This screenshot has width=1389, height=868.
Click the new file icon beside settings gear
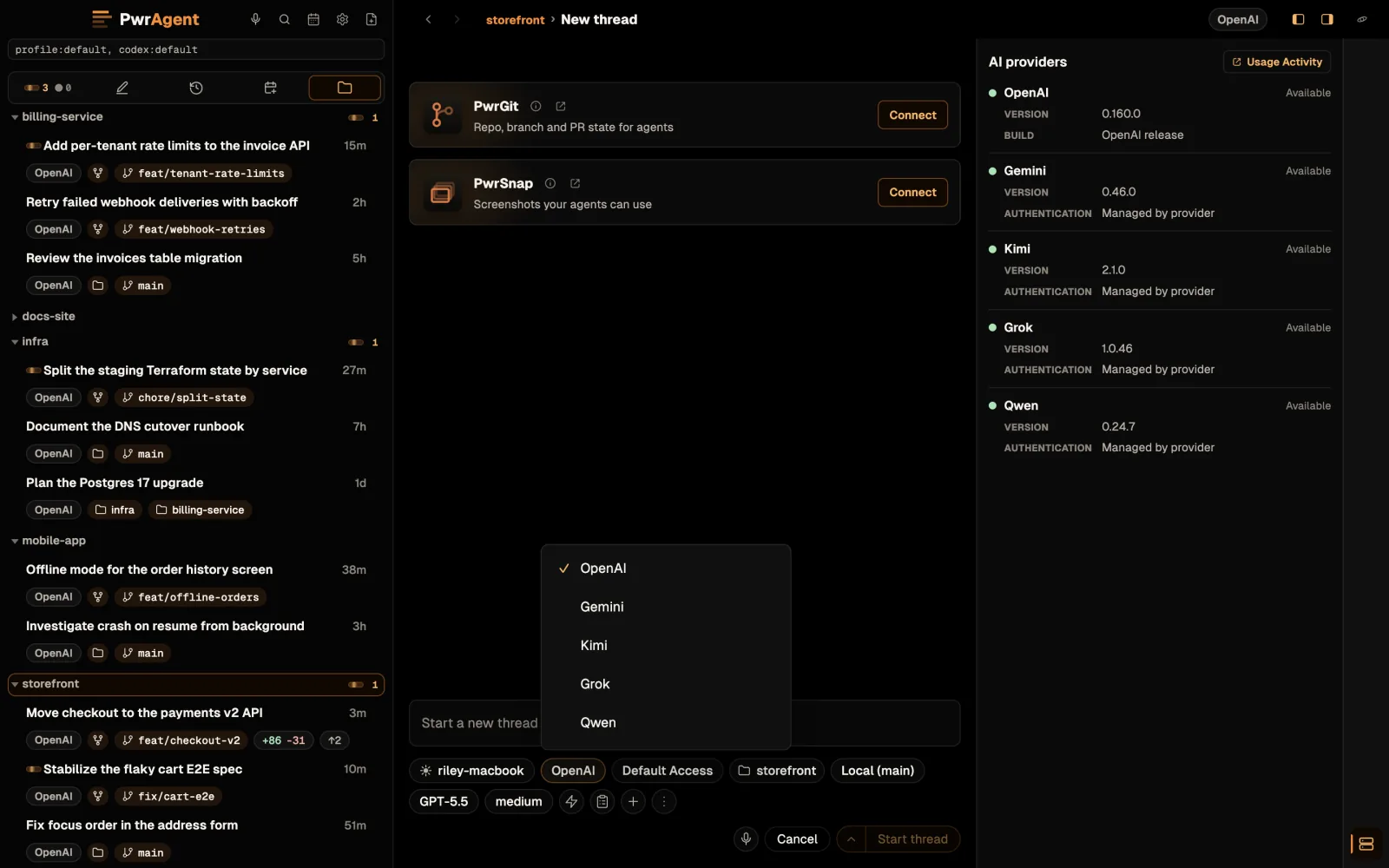point(372,19)
